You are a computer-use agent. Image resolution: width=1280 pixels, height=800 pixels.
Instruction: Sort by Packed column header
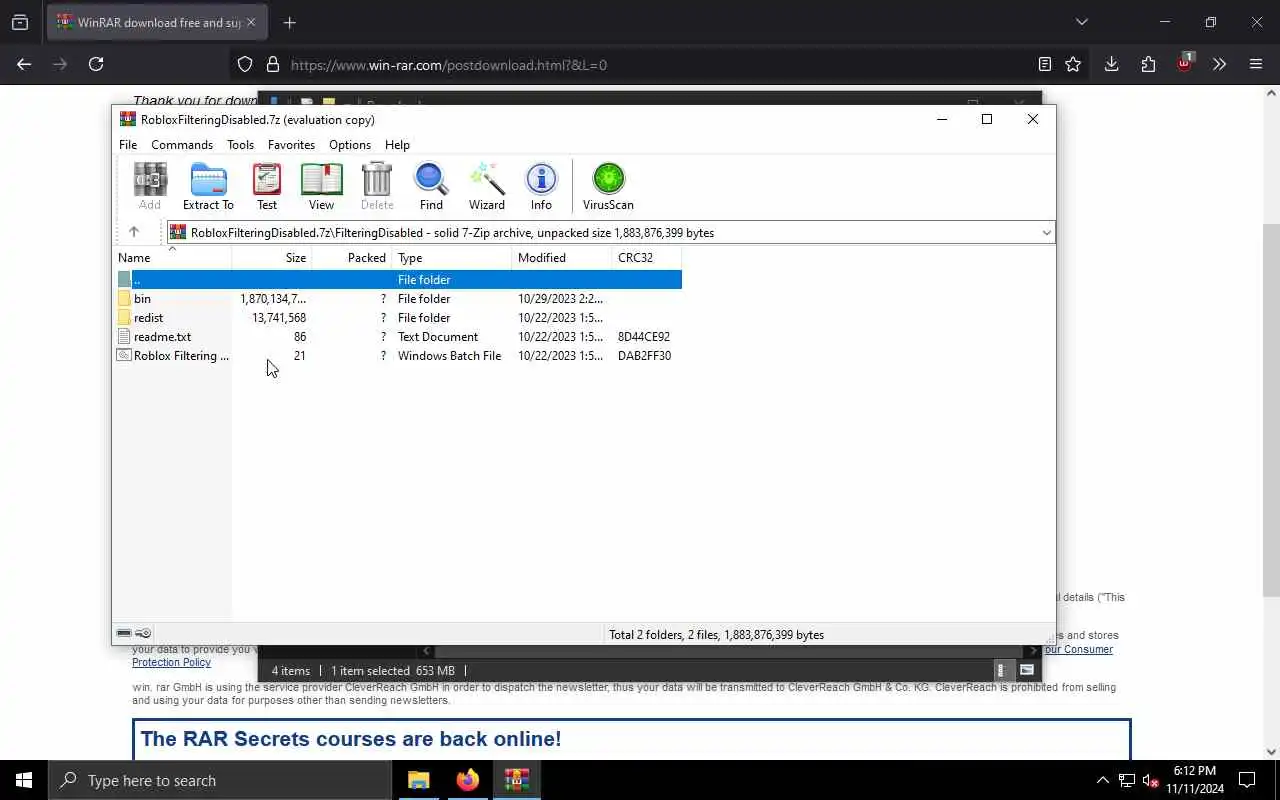pos(352,258)
